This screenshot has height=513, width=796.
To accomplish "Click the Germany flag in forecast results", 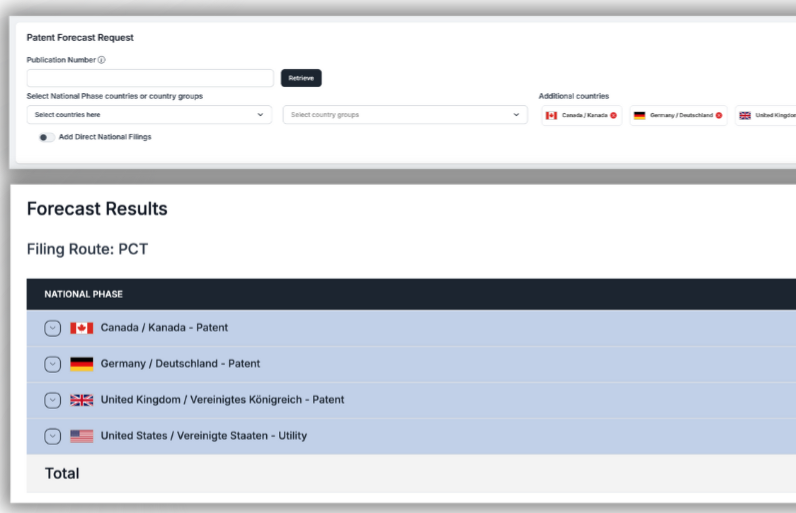I will (82, 364).
